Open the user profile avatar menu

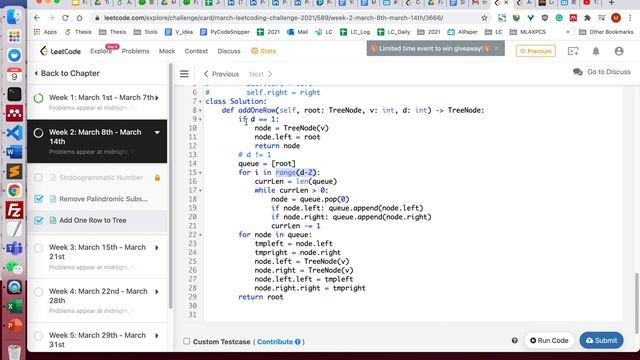[619, 51]
